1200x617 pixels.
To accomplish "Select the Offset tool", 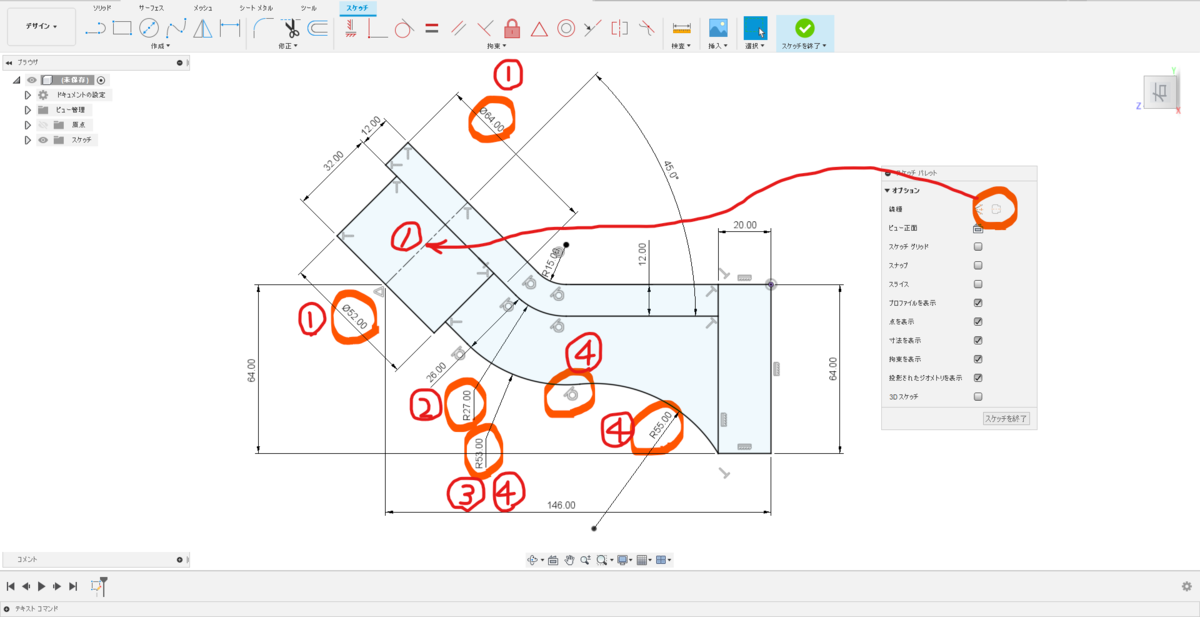I will click(x=318, y=28).
